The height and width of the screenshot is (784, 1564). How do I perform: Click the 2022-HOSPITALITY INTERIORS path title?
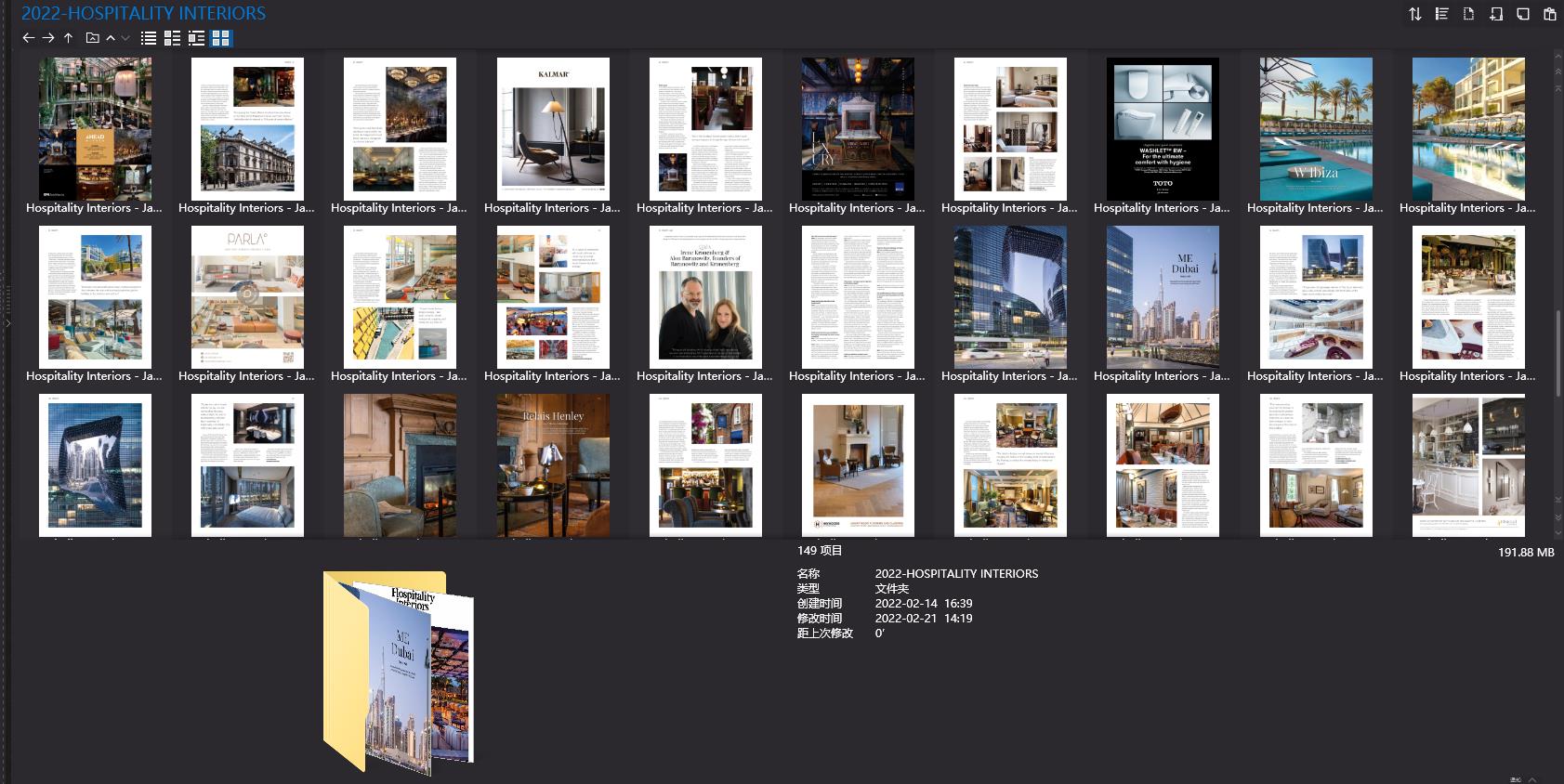pos(143,13)
